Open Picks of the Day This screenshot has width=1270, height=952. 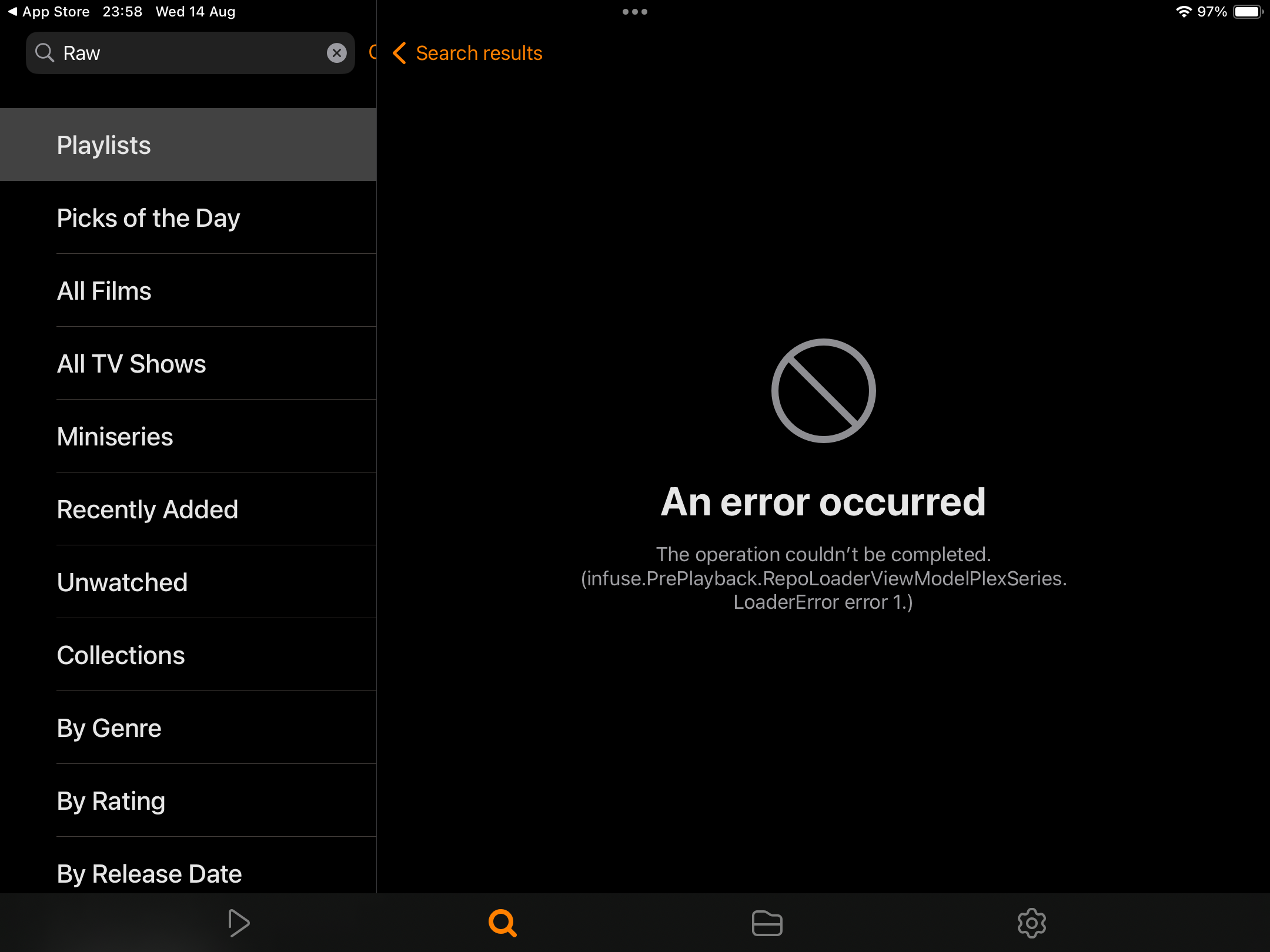[x=188, y=218]
